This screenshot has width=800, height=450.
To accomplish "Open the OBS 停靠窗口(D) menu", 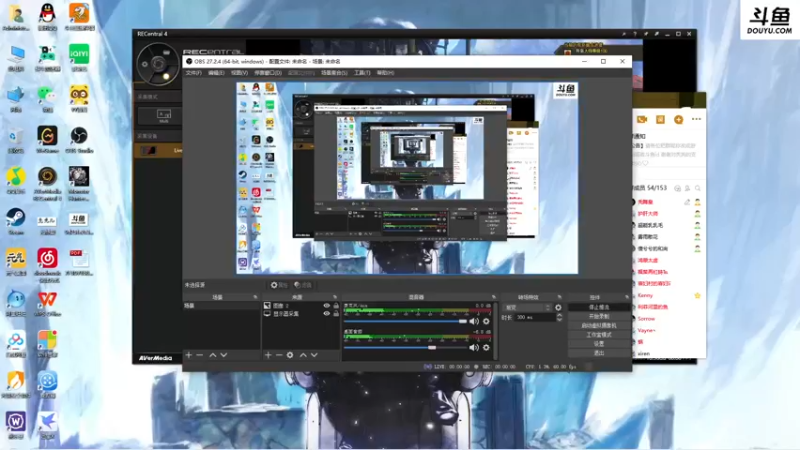I will (x=268, y=73).
